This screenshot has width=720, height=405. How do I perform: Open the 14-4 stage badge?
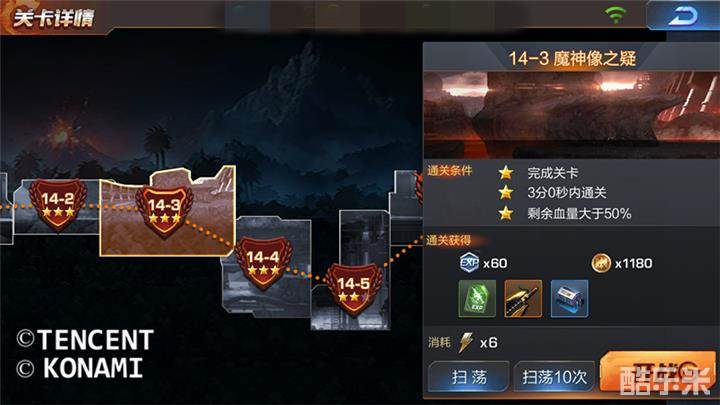coord(263,263)
